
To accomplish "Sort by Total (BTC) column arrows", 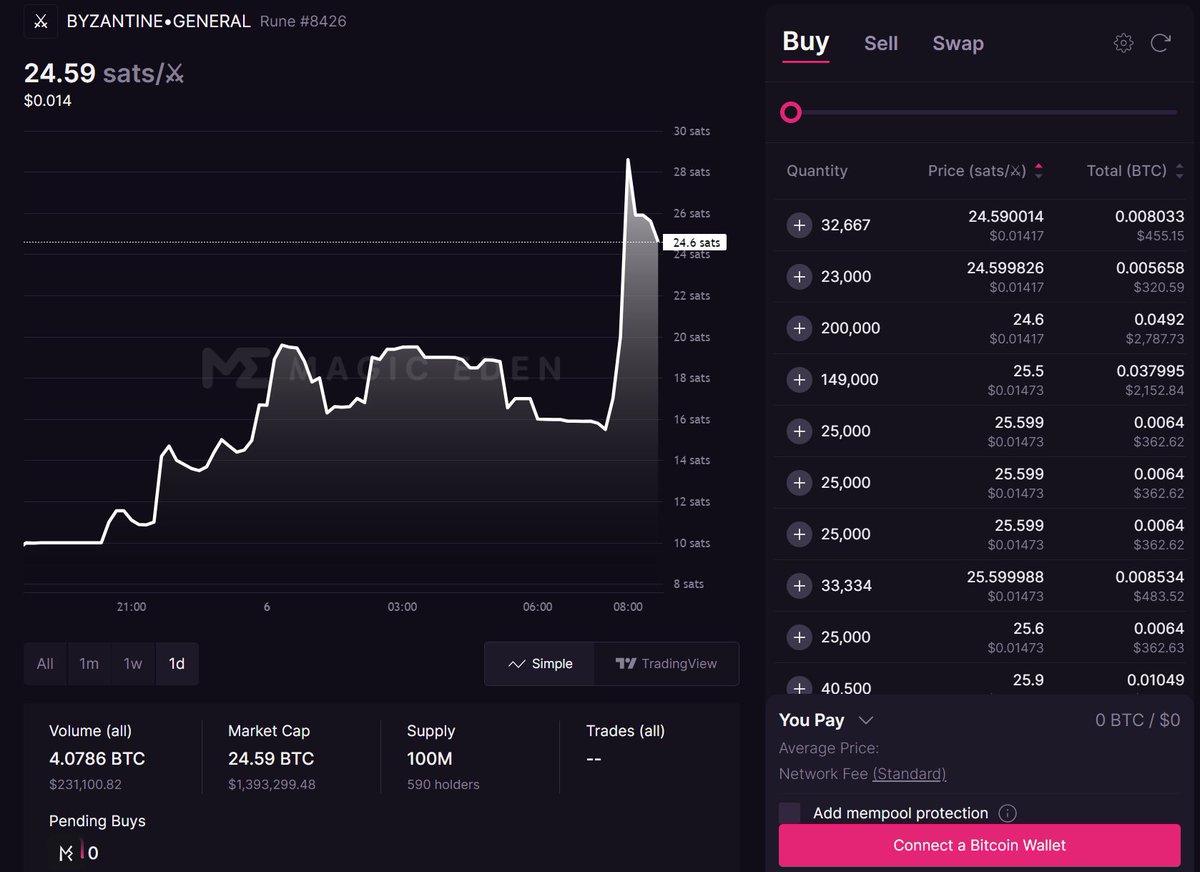I will 1179,171.
